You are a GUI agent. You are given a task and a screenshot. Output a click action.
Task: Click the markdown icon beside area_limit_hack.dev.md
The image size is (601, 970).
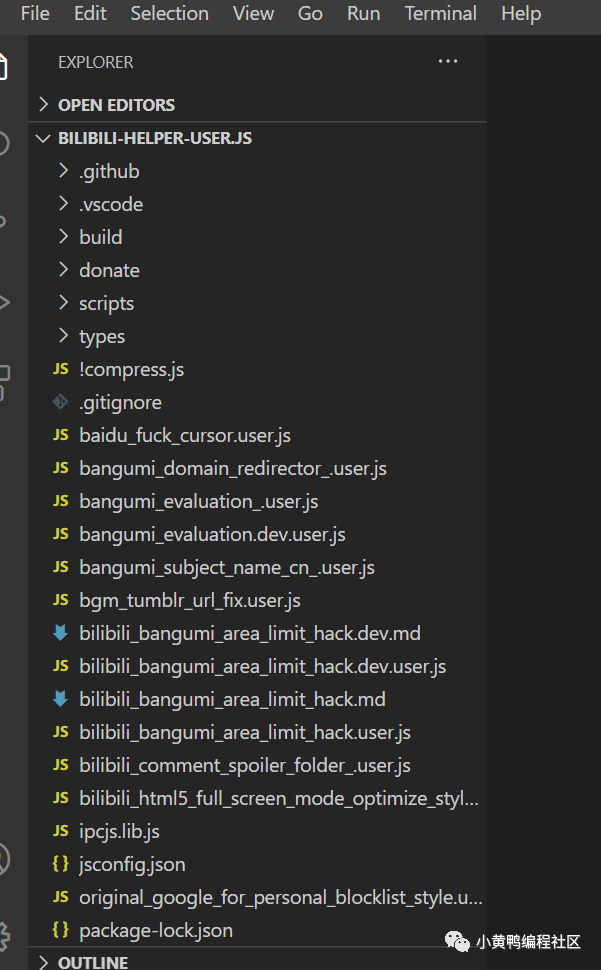point(61,633)
